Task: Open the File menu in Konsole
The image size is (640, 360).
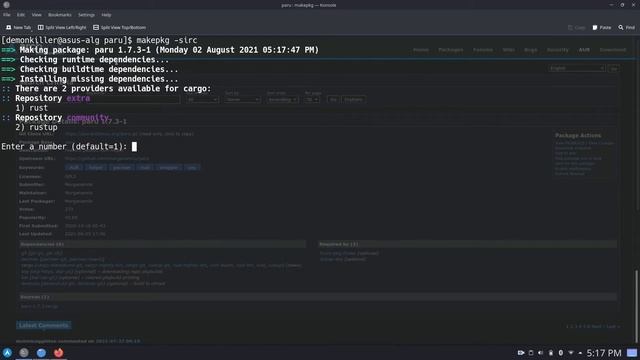Action: (7, 15)
